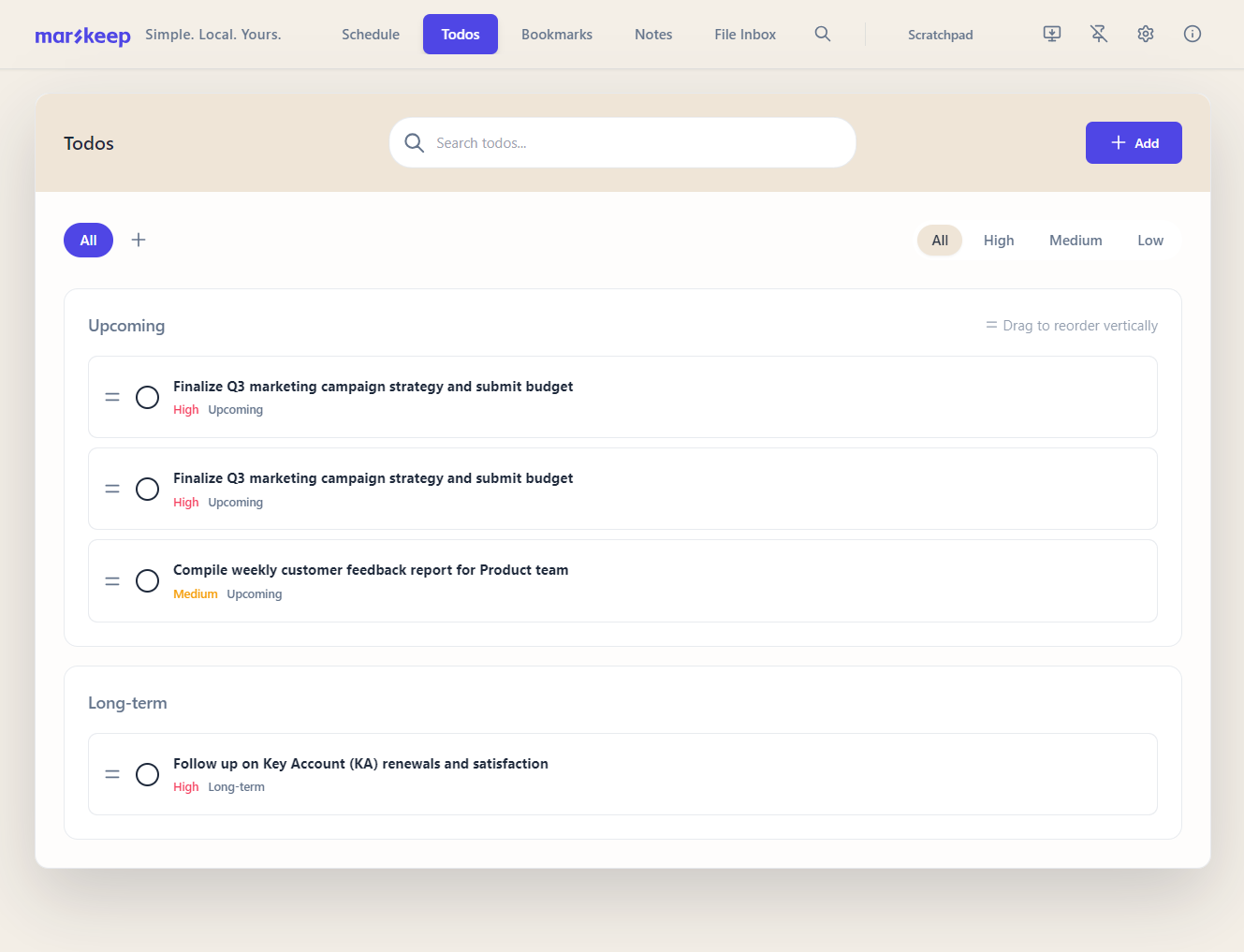Click the Long-term tag under the Follow up todo
1244x952 pixels.
(236, 787)
